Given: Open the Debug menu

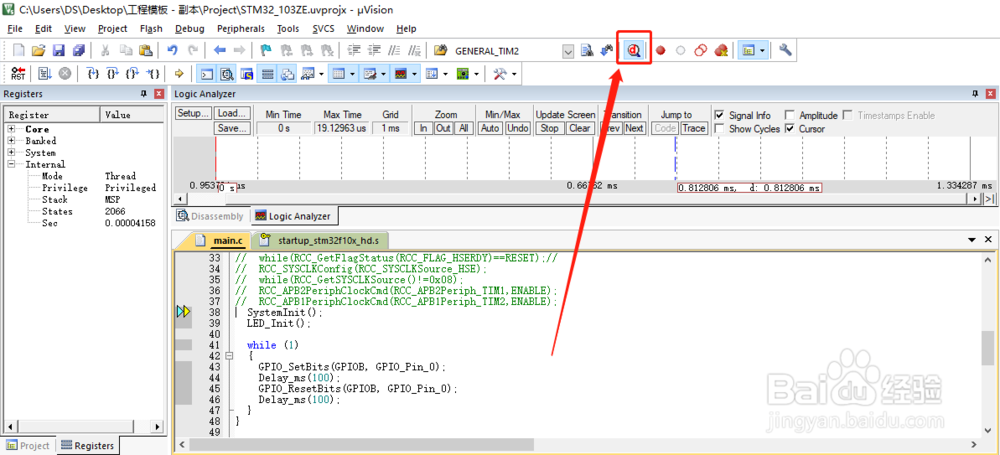Looking at the screenshot, I should (189, 29).
